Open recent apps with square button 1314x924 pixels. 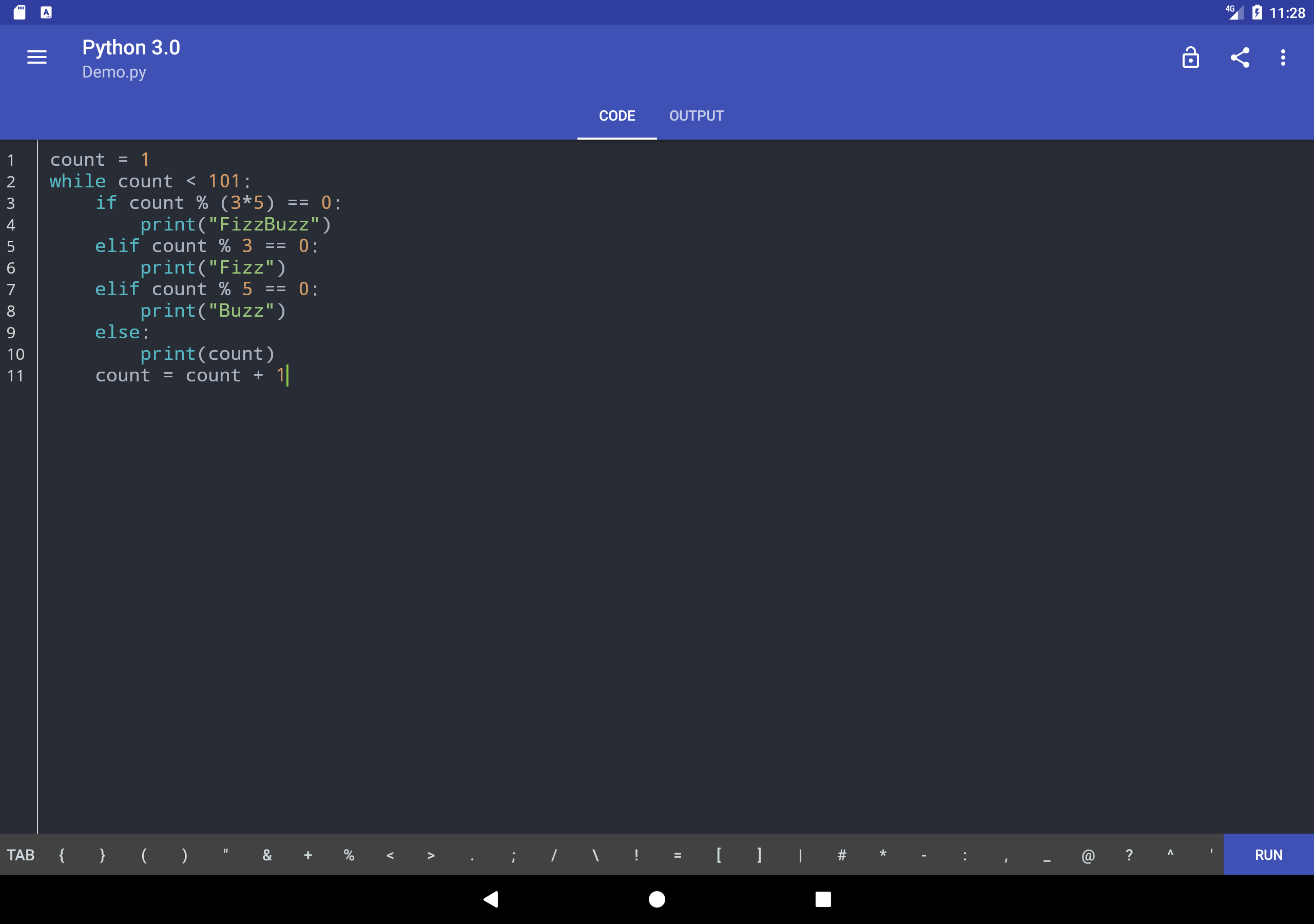coord(823,899)
